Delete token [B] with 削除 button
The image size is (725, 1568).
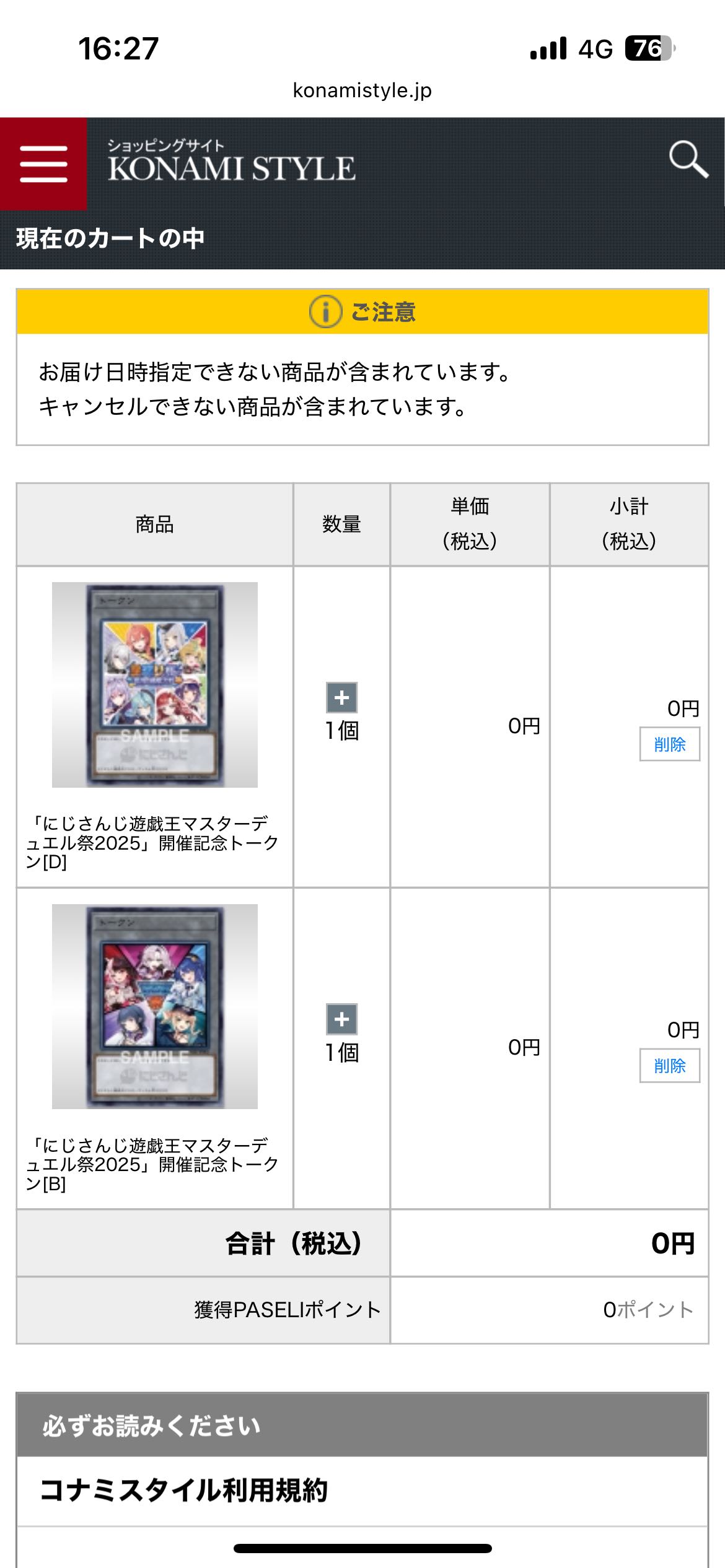(670, 1066)
